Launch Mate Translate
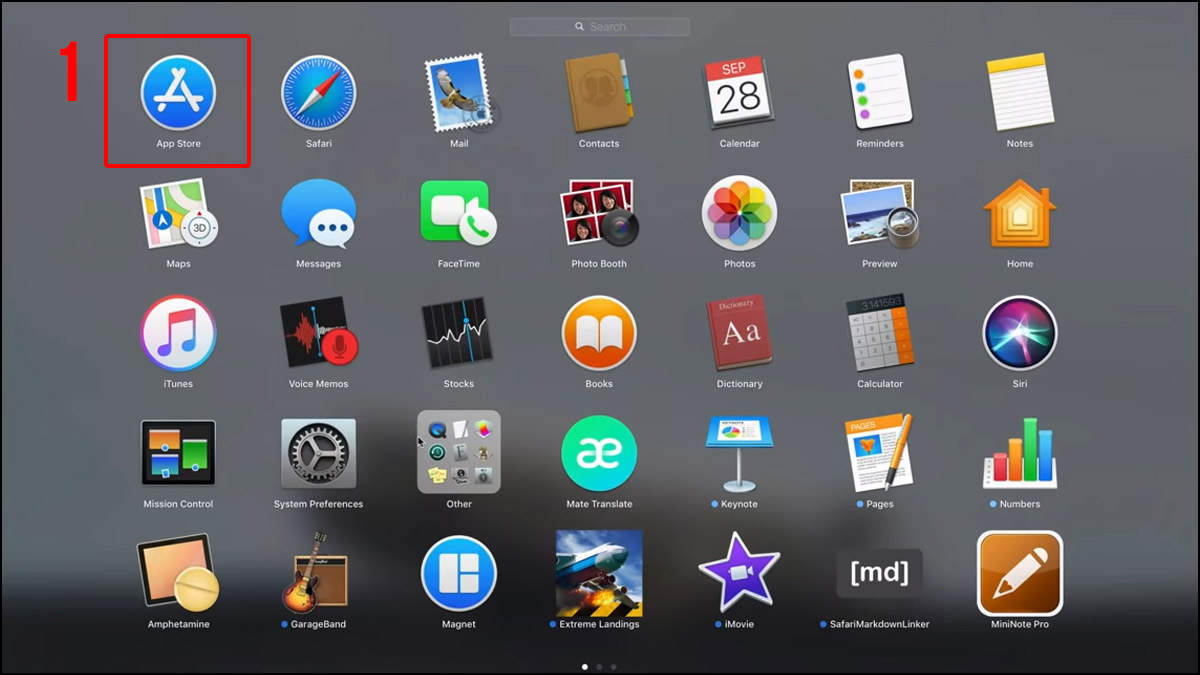The height and width of the screenshot is (675, 1200). click(x=599, y=453)
